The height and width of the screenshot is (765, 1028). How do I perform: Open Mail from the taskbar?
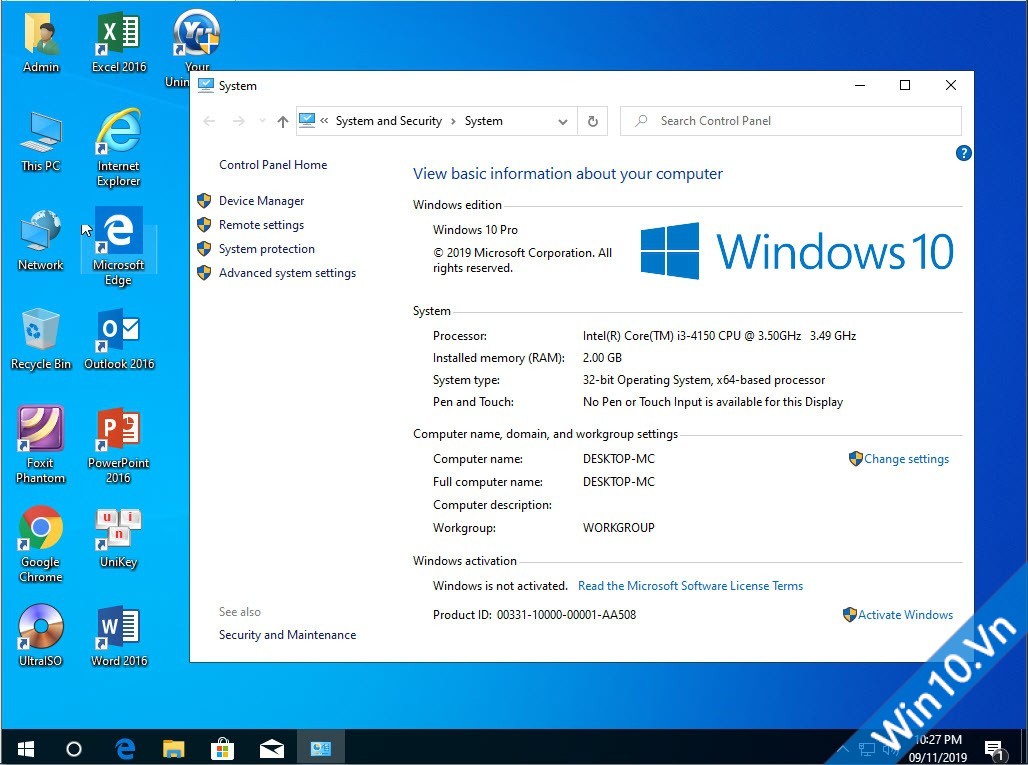271,748
